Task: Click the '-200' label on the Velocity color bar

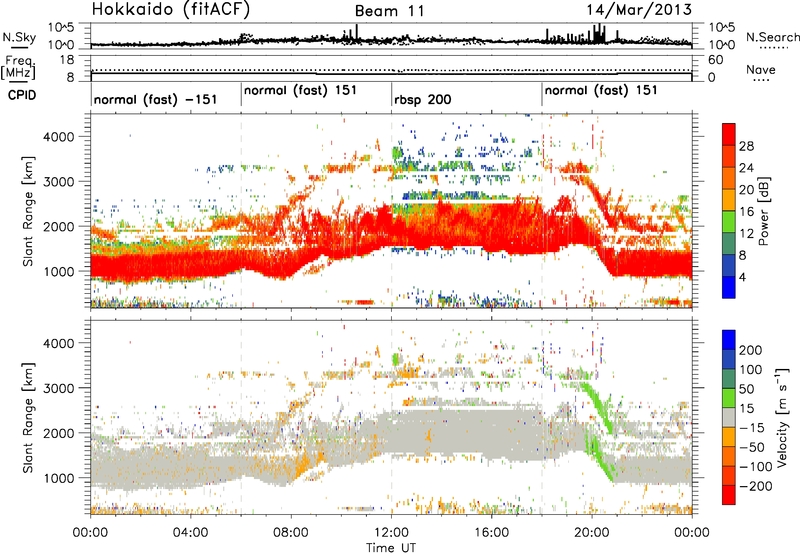Action: pos(756,486)
